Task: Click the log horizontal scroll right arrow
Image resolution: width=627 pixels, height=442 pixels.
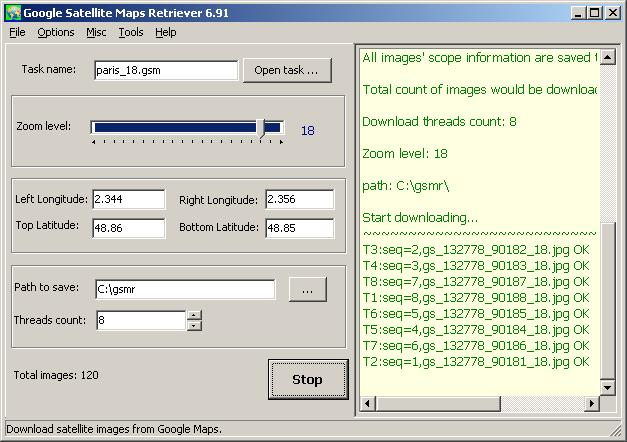Action: (591, 403)
